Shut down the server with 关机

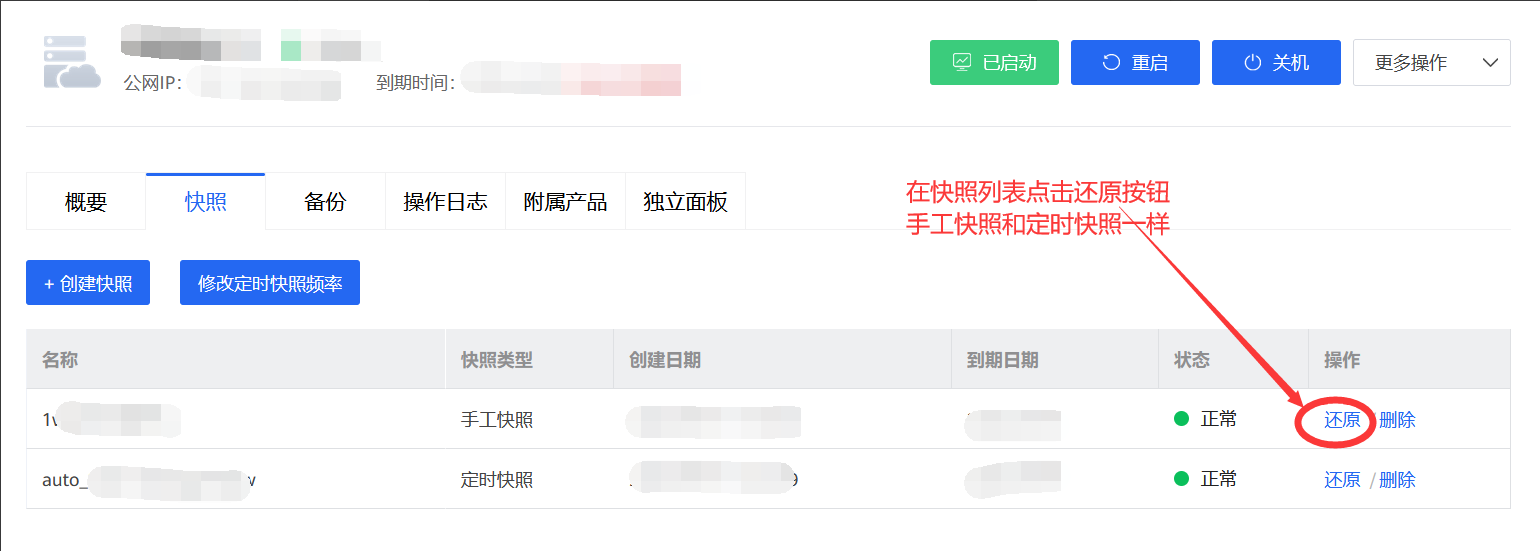(1276, 62)
